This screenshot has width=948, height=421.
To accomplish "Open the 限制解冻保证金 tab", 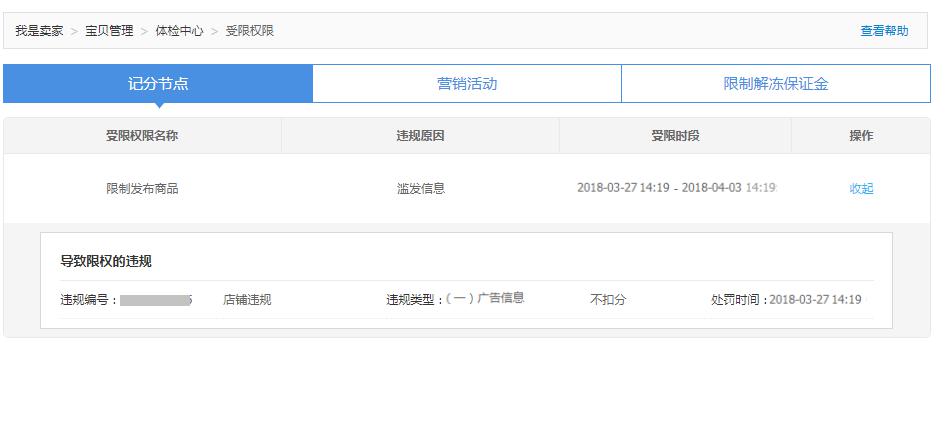I will [776, 84].
